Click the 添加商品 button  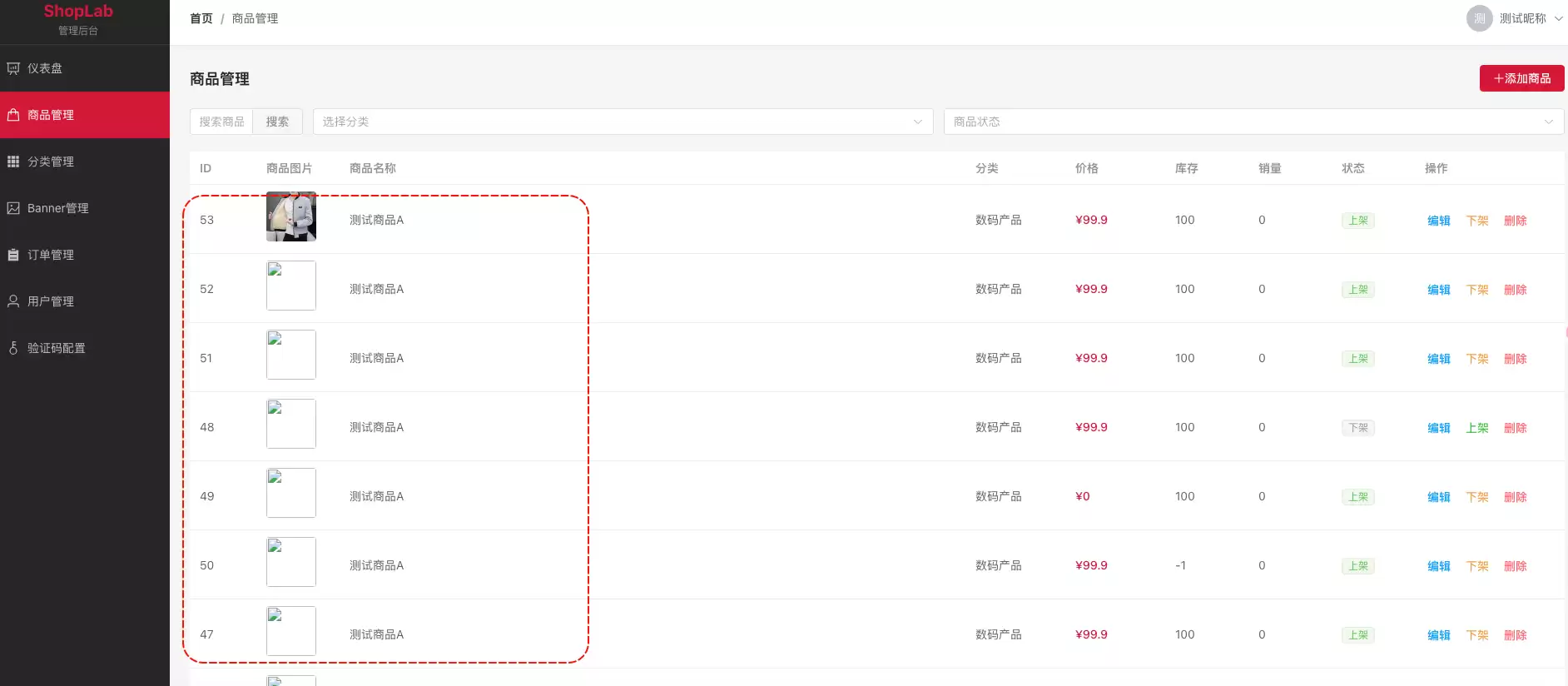[x=1521, y=78]
